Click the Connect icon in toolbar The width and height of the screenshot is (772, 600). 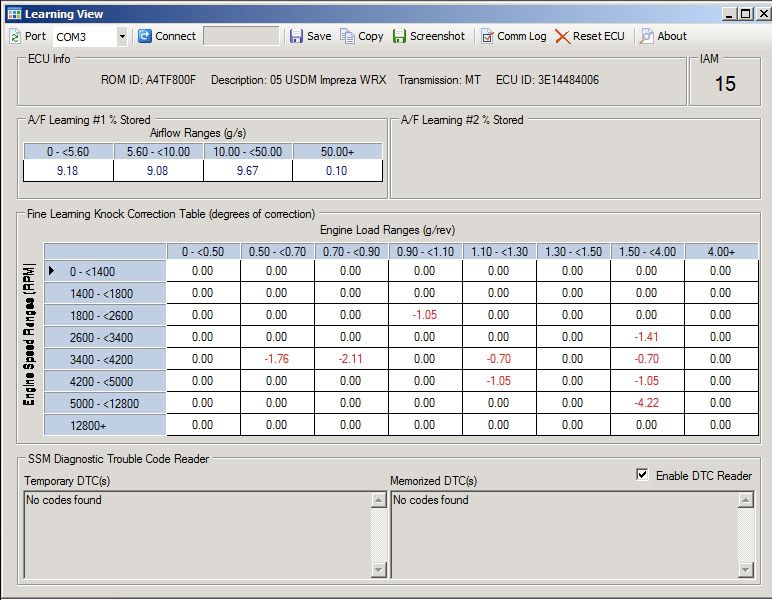(145, 36)
